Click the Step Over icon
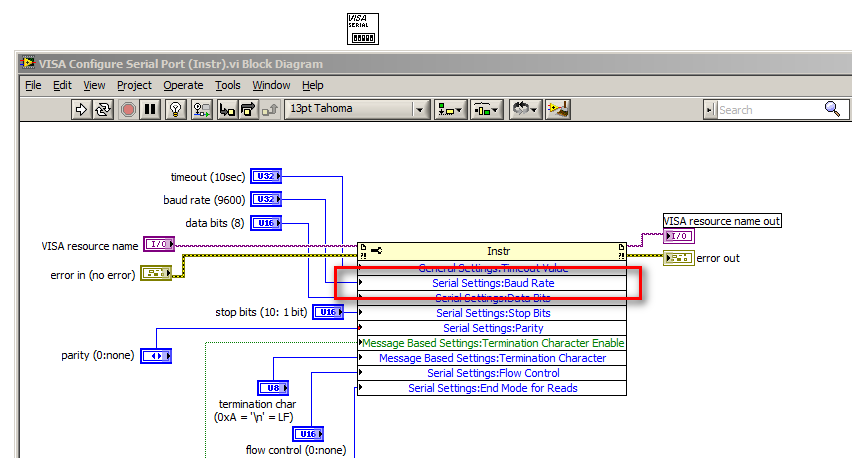The width and height of the screenshot is (852, 458). point(249,109)
